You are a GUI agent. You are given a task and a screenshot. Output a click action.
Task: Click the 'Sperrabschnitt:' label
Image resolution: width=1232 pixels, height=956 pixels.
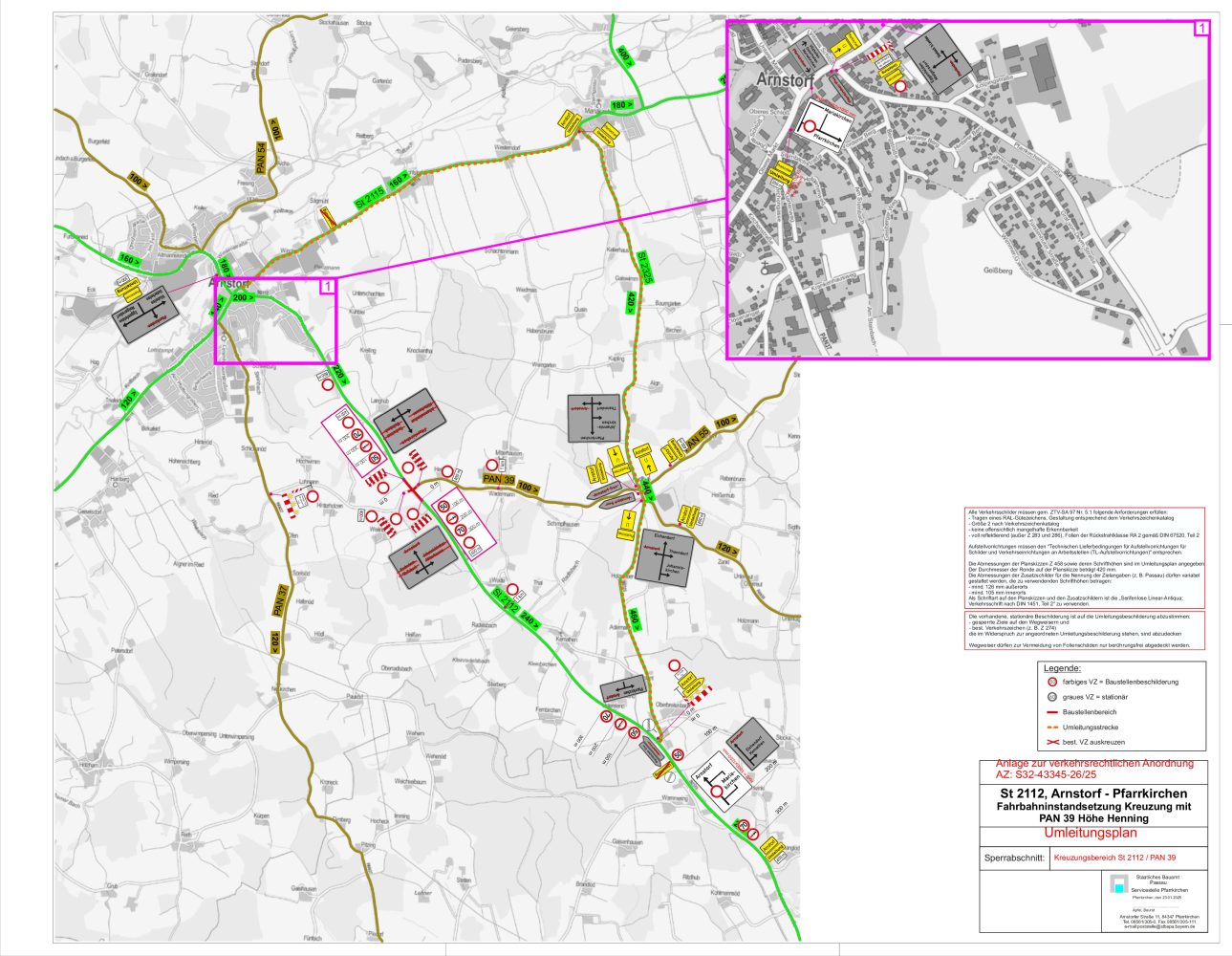coord(1016,858)
